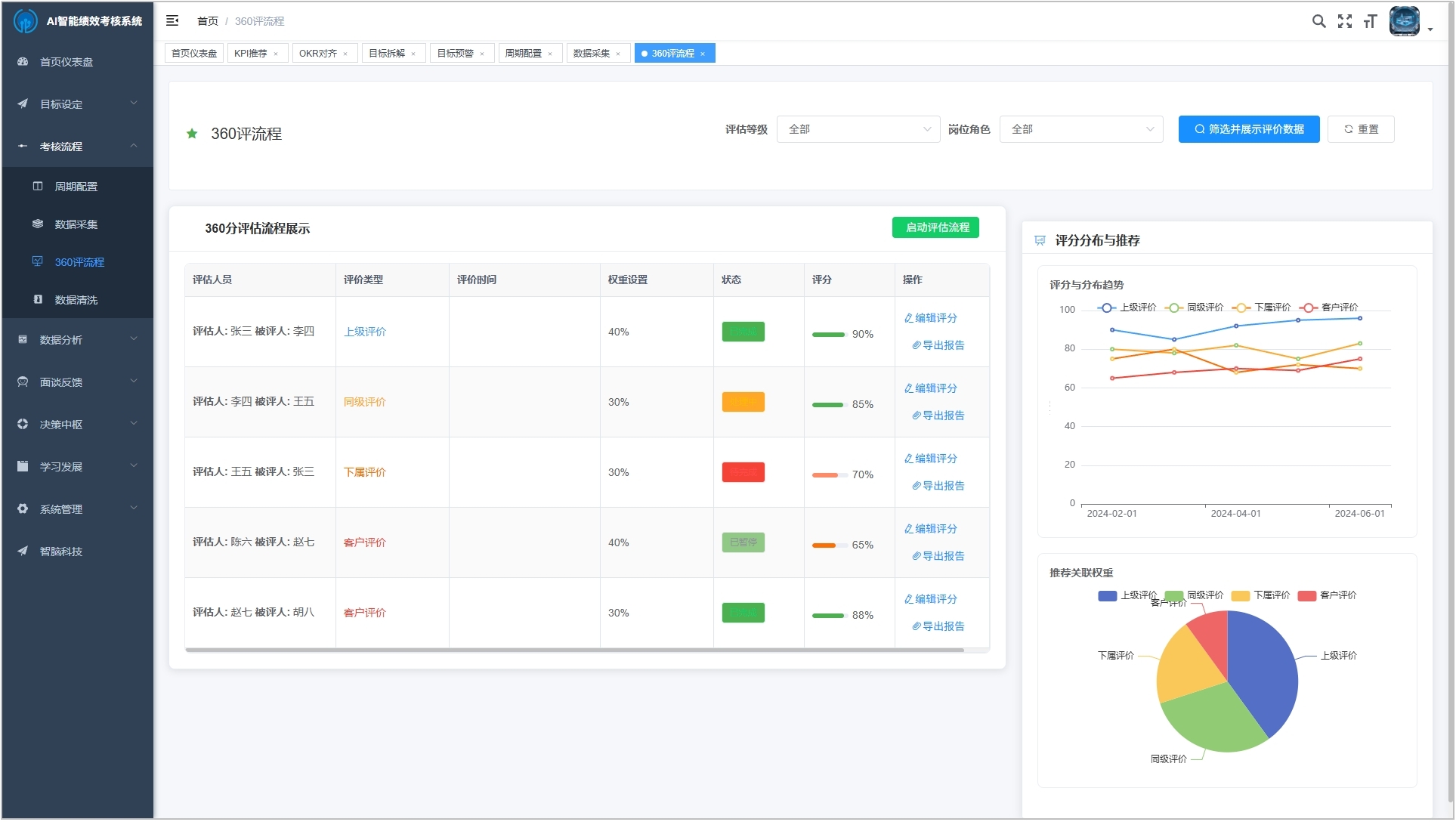The height and width of the screenshot is (822, 1456).
Task: Open the 评估等级 dropdown
Action: [x=858, y=129]
